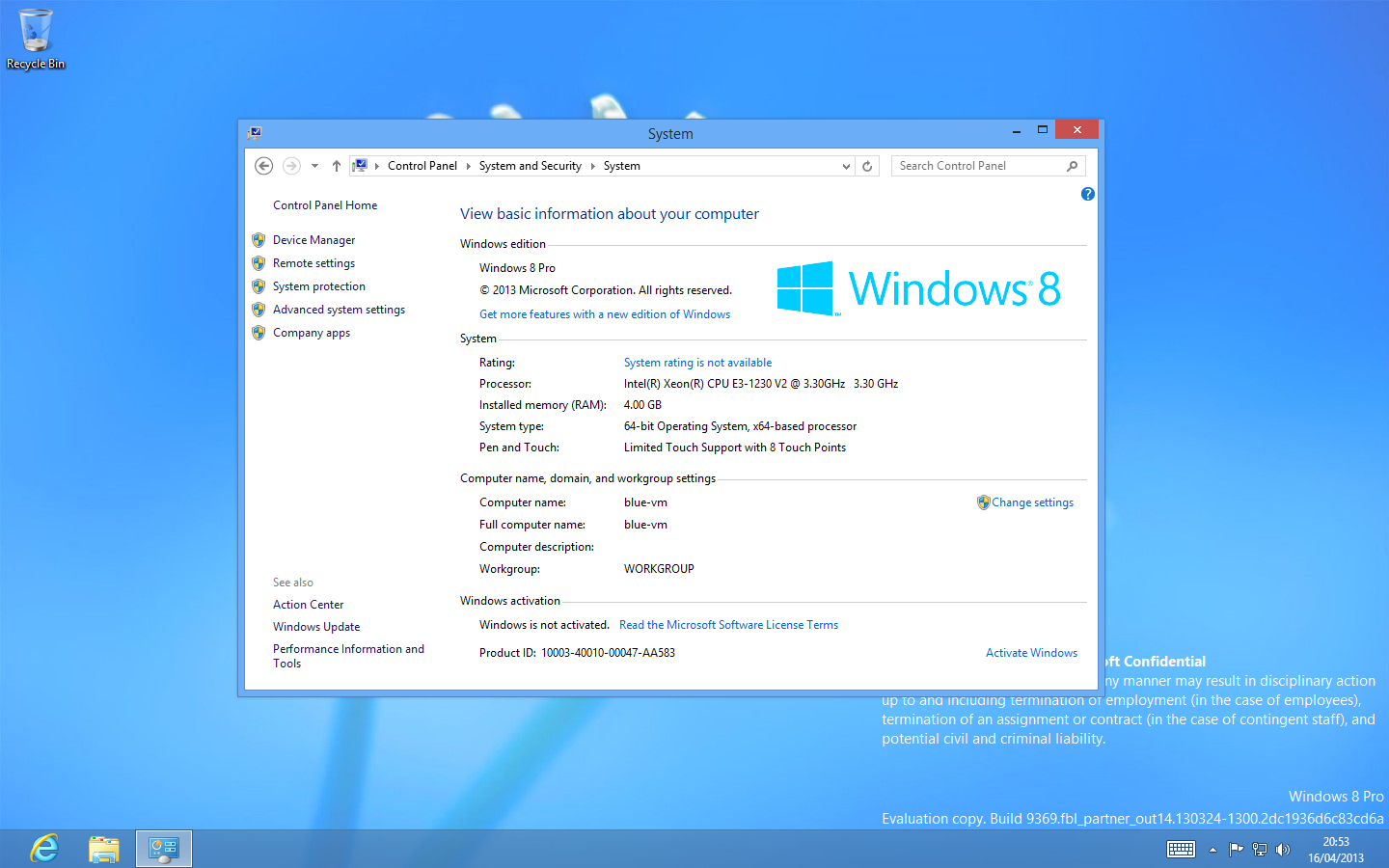Open the Recycle Bin desktop icon
Viewport: 1389px width, 868px height.
36,39
